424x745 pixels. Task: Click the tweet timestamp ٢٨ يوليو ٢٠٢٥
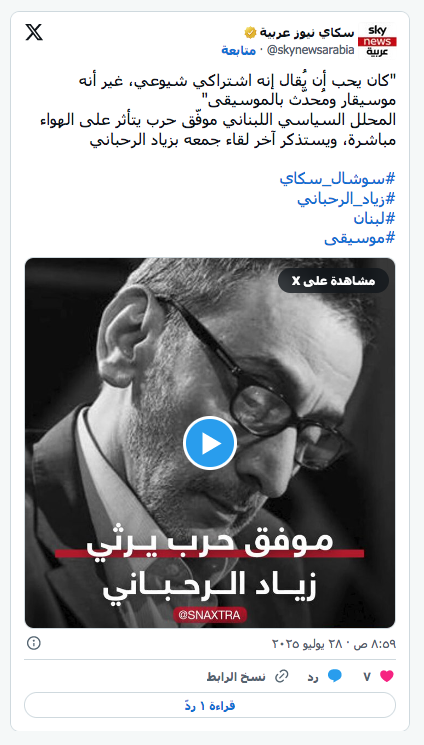[x=333, y=644]
